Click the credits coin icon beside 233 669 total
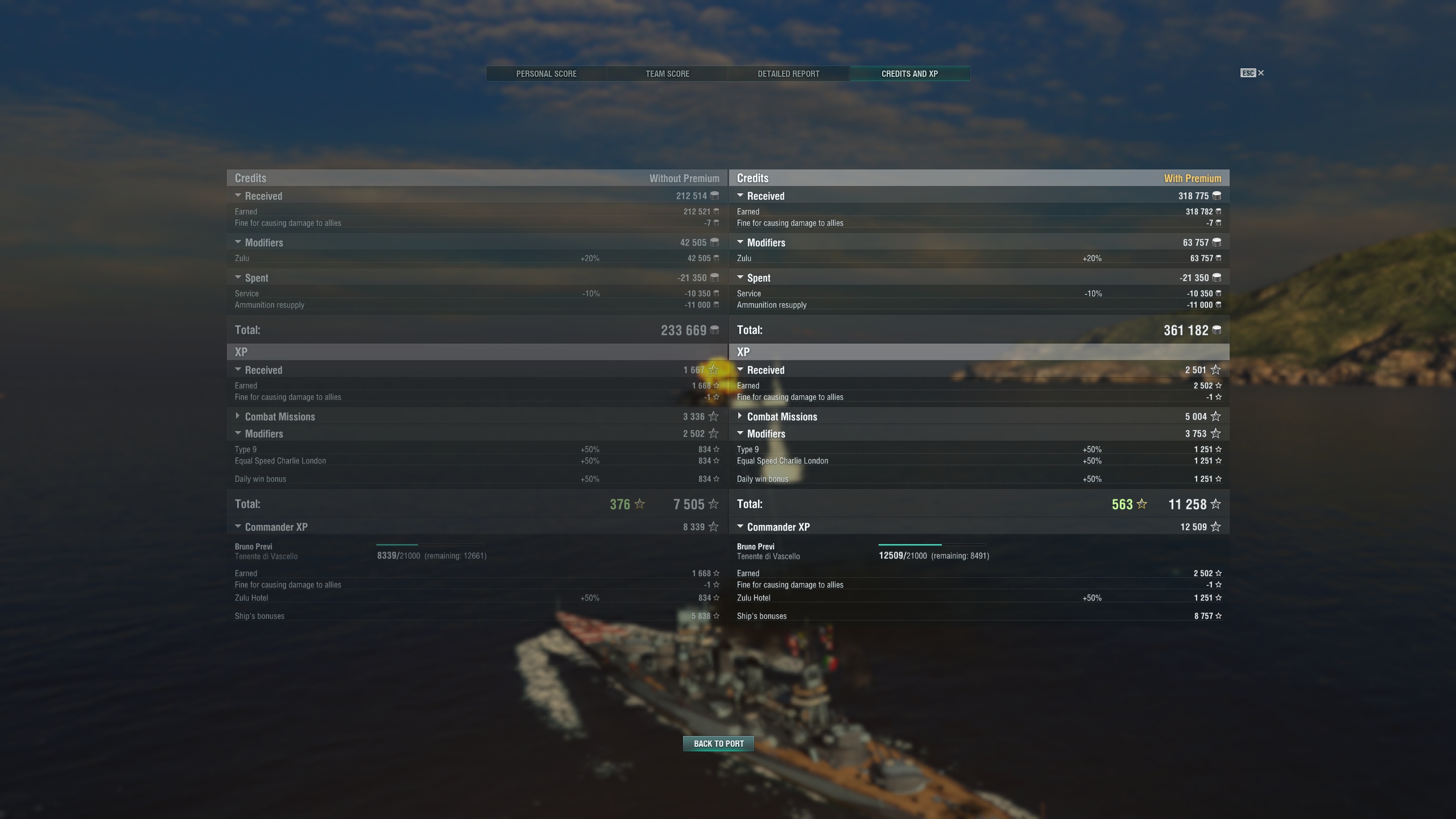This screenshot has width=1456, height=819. click(714, 330)
